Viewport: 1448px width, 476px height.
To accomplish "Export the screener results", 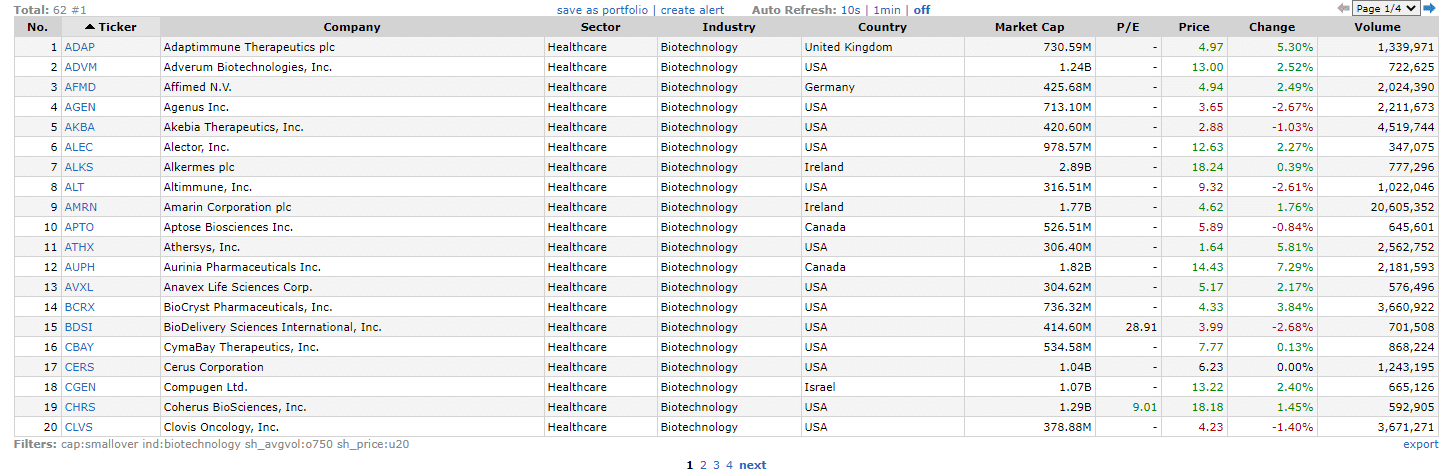I will 1420,444.
